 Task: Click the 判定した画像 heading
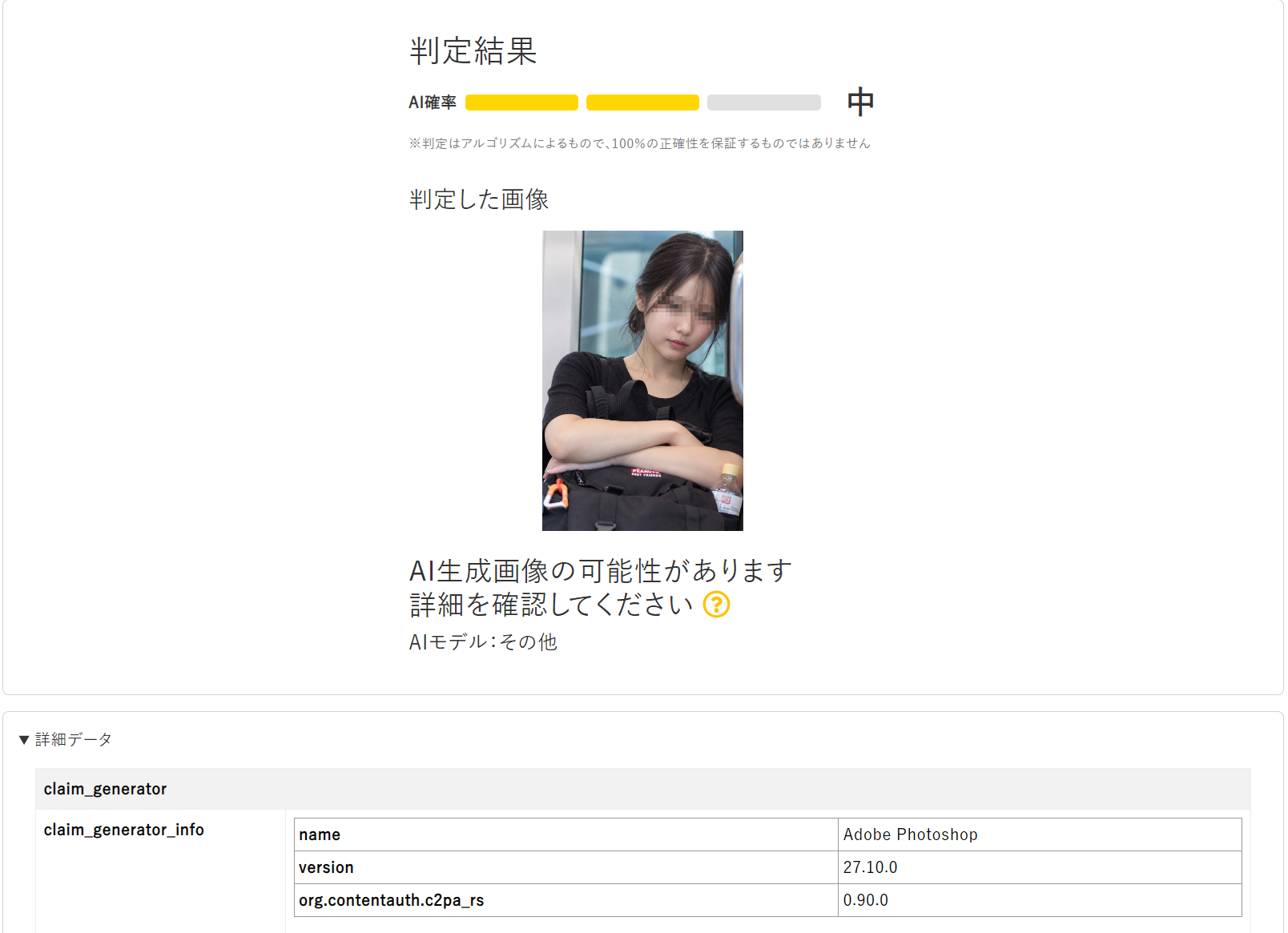[479, 199]
